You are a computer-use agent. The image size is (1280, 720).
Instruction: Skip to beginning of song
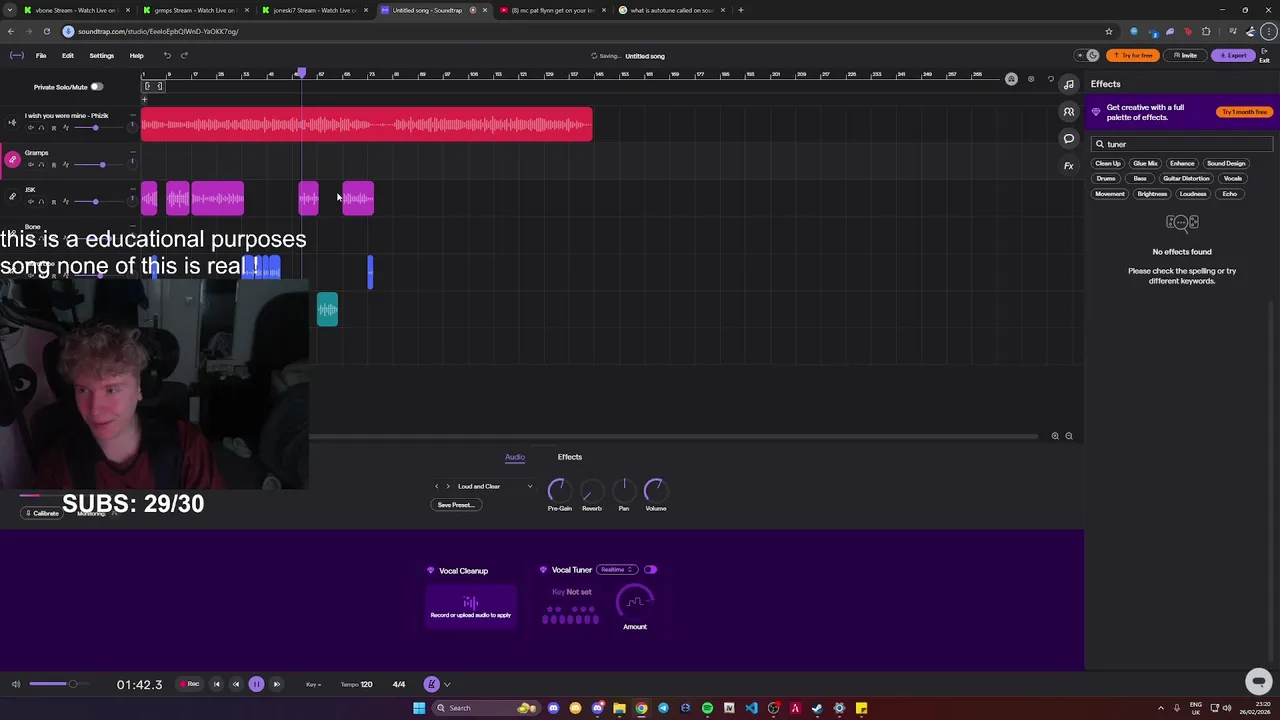[x=216, y=684]
